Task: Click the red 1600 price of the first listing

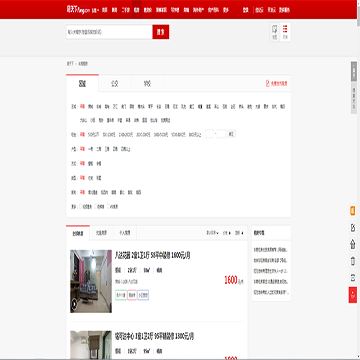Action: (231, 280)
